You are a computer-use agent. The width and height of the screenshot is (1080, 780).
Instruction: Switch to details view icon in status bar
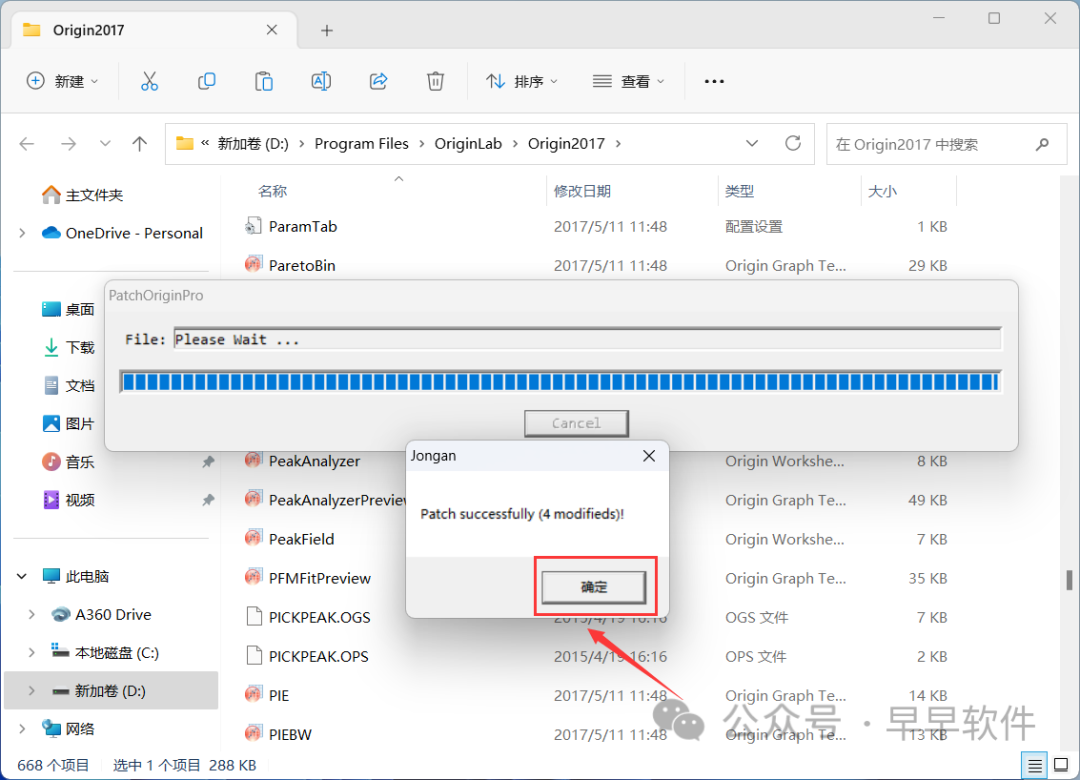tap(1037, 765)
